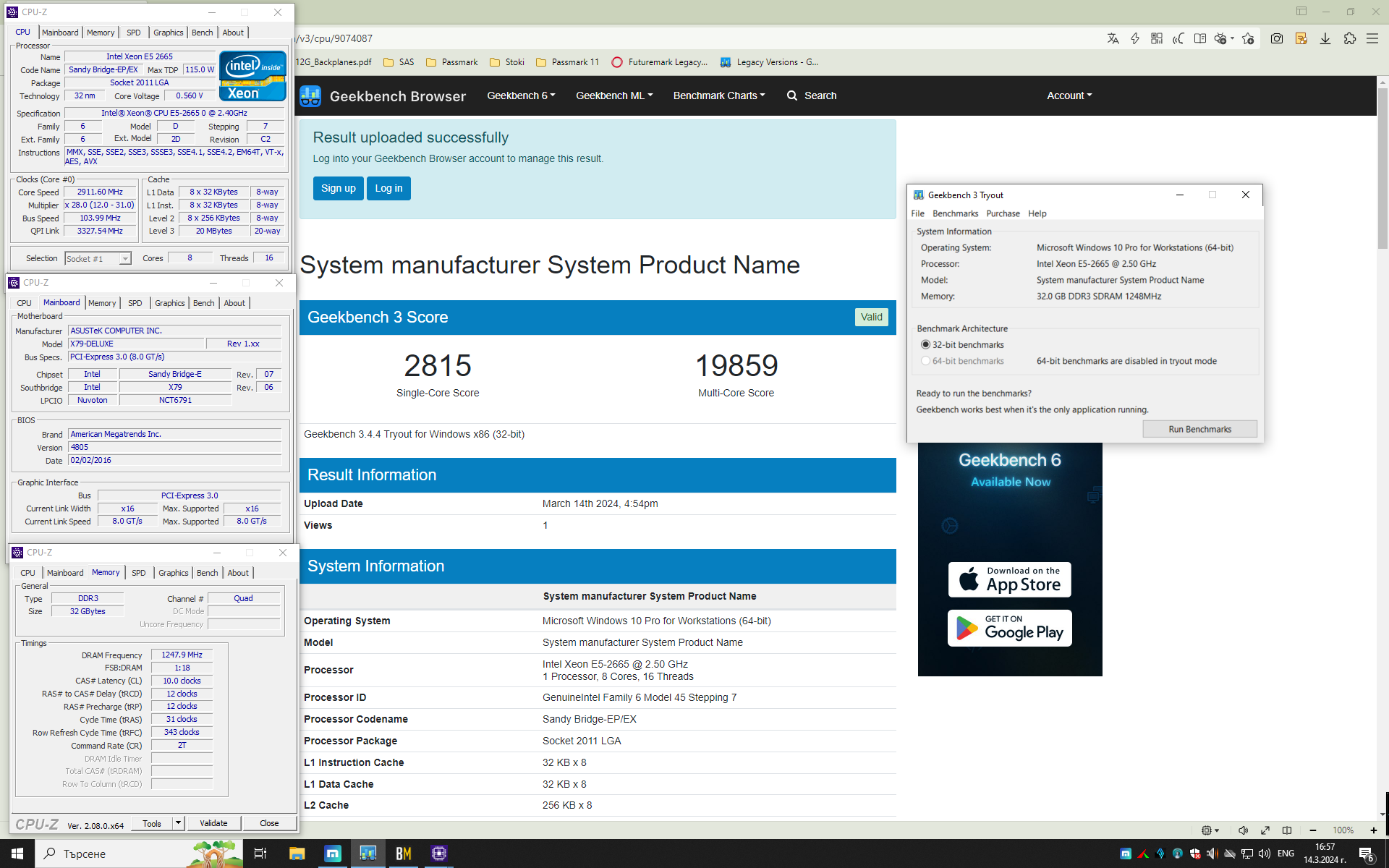Click the BM taskbar icon
Image resolution: width=1389 pixels, height=868 pixels.
point(404,854)
